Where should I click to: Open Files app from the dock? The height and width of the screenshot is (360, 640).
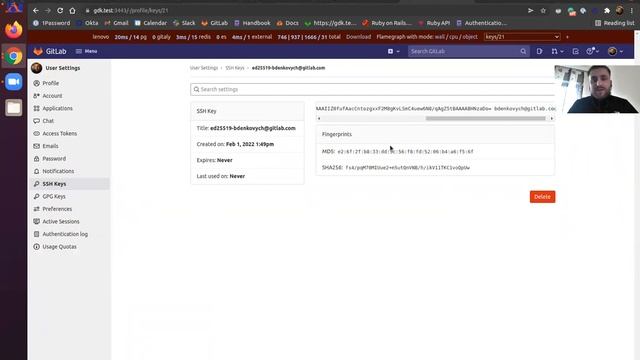13,108
